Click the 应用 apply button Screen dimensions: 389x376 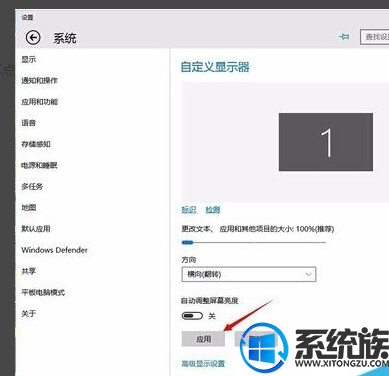[203, 339]
